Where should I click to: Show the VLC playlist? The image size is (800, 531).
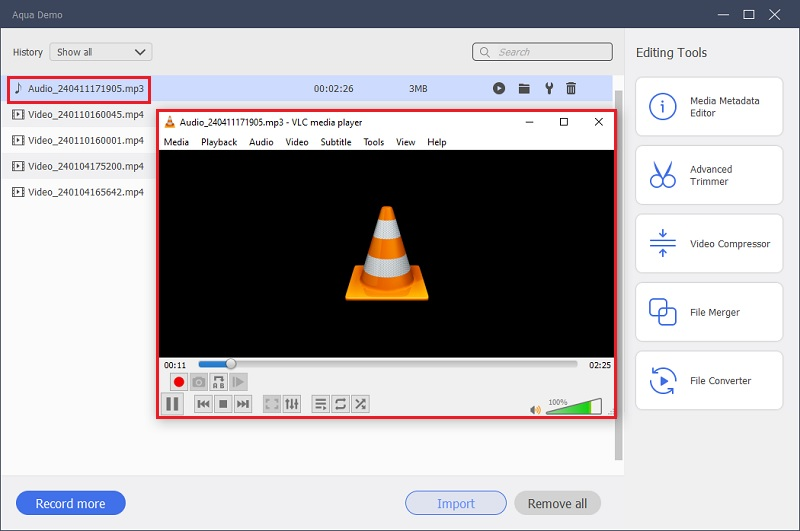click(320, 404)
